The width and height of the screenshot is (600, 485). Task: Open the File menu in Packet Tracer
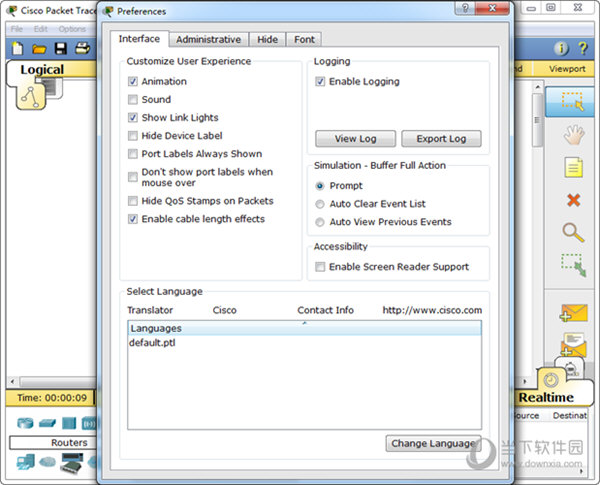pos(17,29)
